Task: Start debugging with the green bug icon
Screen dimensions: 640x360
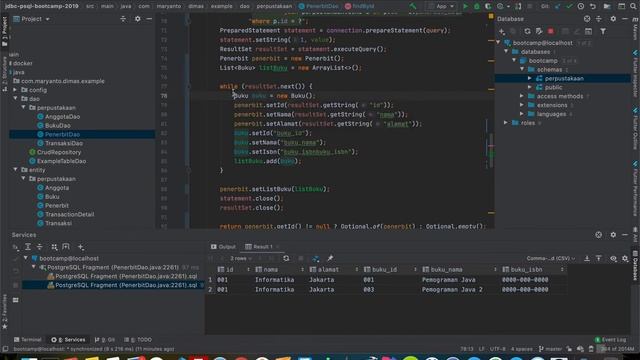Action: tap(476, 7)
